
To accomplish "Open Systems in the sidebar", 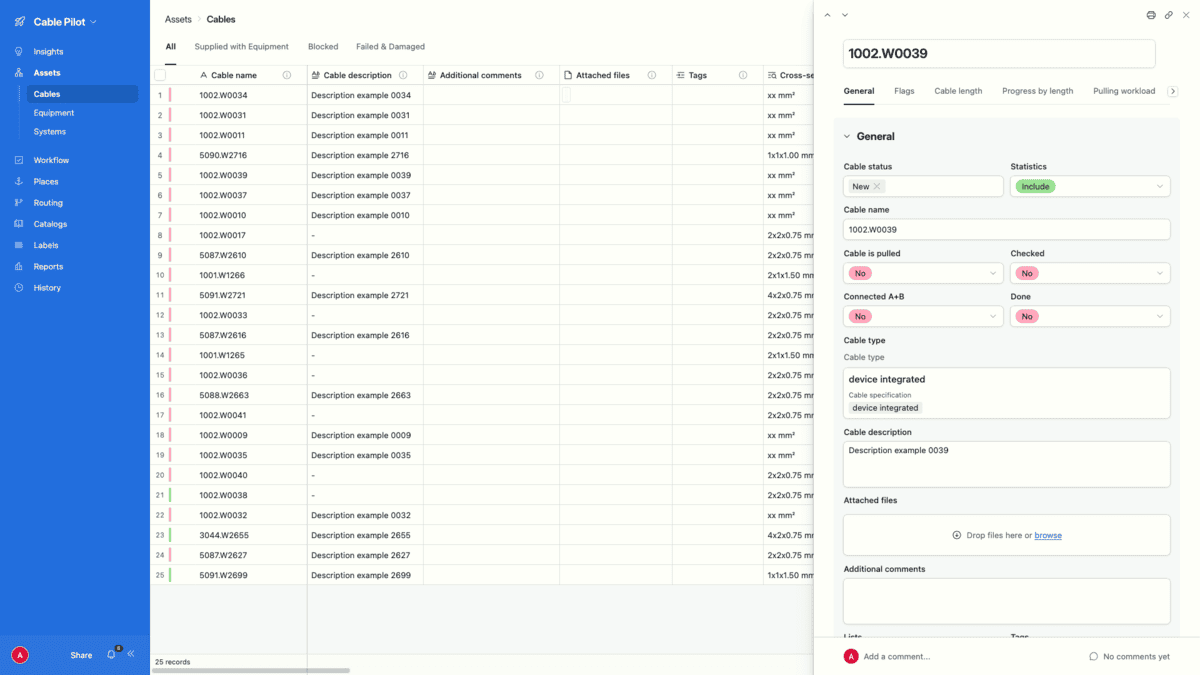I will click(50, 131).
